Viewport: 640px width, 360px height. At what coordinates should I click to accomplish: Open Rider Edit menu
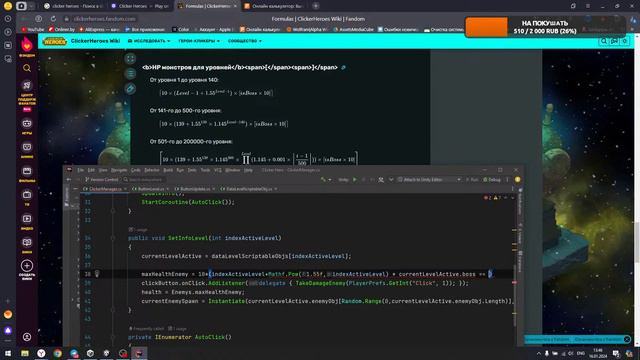point(91,170)
